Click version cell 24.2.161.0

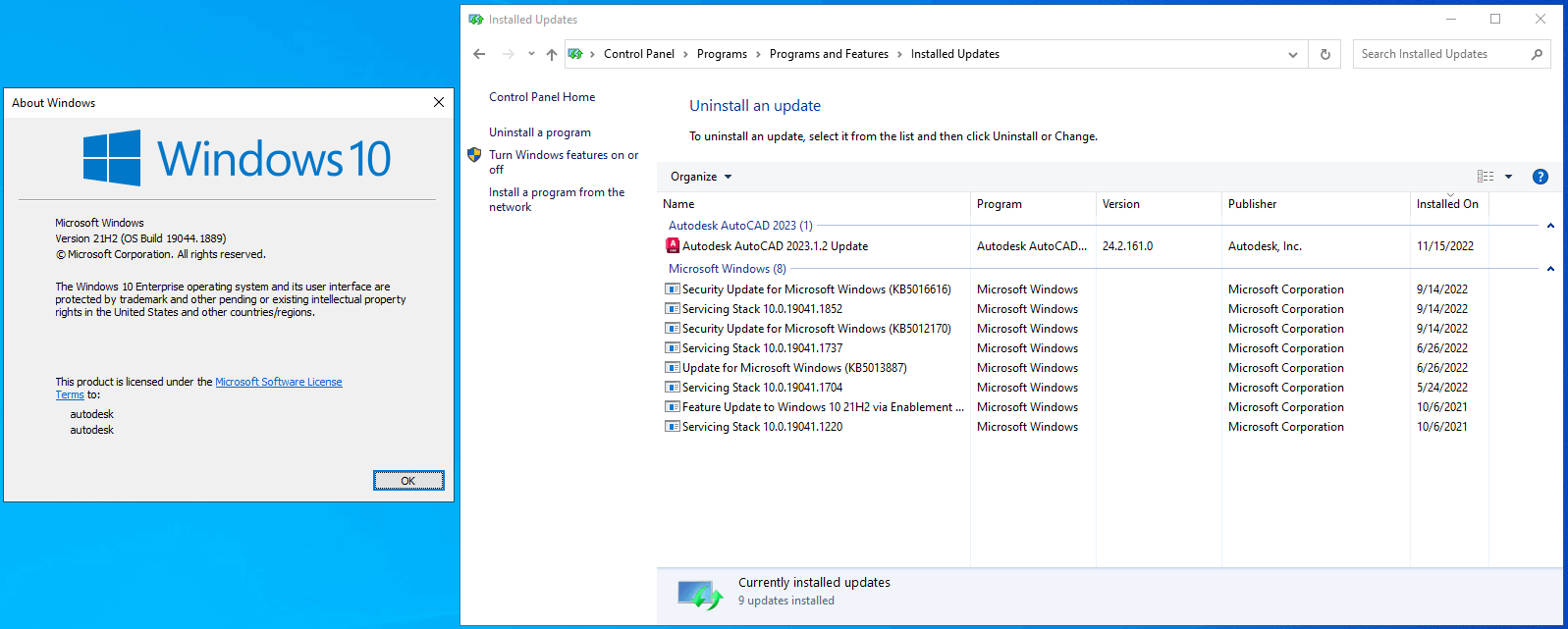click(x=1127, y=246)
